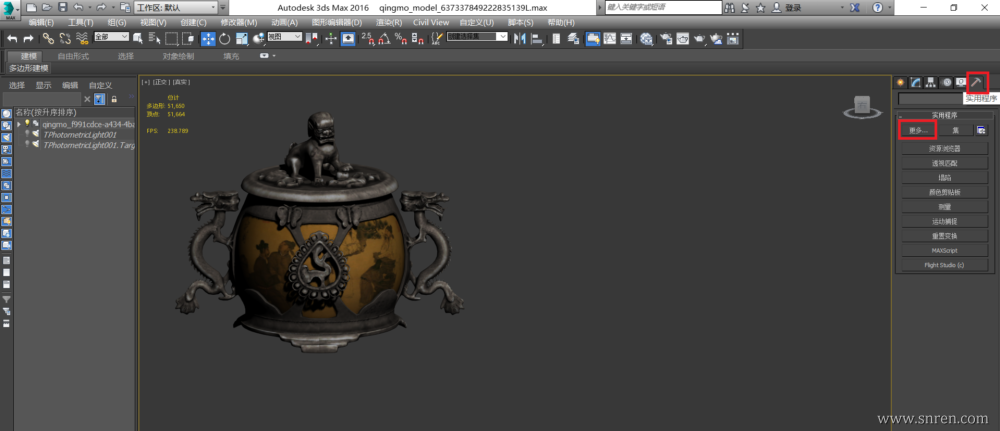Viewport: 1000px width, 431px height.
Task: Open the Hierarchy panel tab icon
Action: 930,82
